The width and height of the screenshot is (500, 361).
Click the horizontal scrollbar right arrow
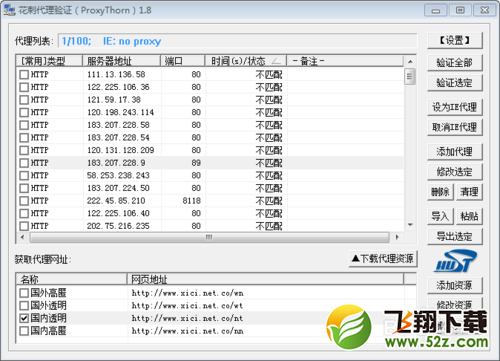397,237
